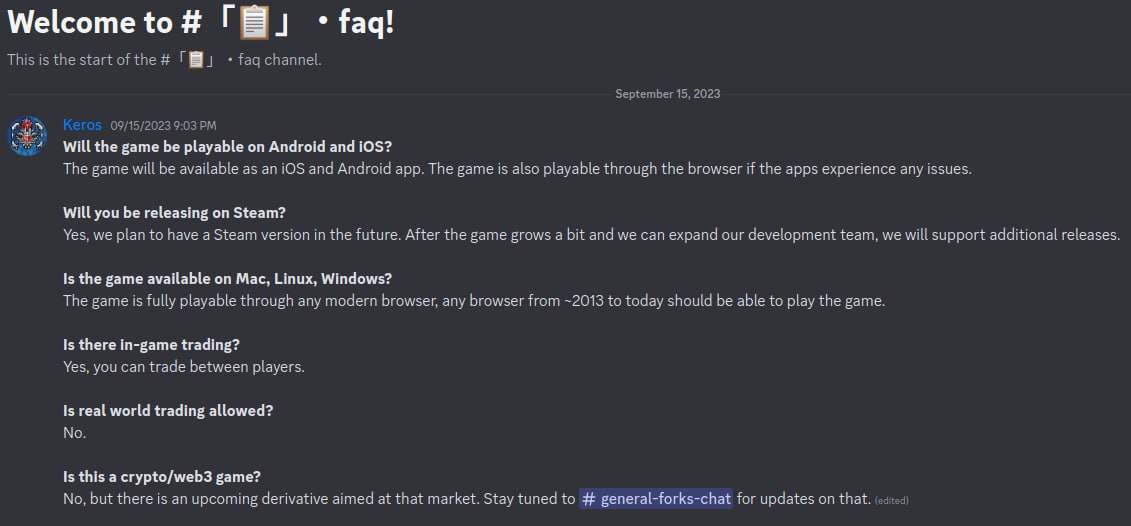Click the Android and iOS question heading
Viewport: 1131px width, 526px height.
coord(227,146)
